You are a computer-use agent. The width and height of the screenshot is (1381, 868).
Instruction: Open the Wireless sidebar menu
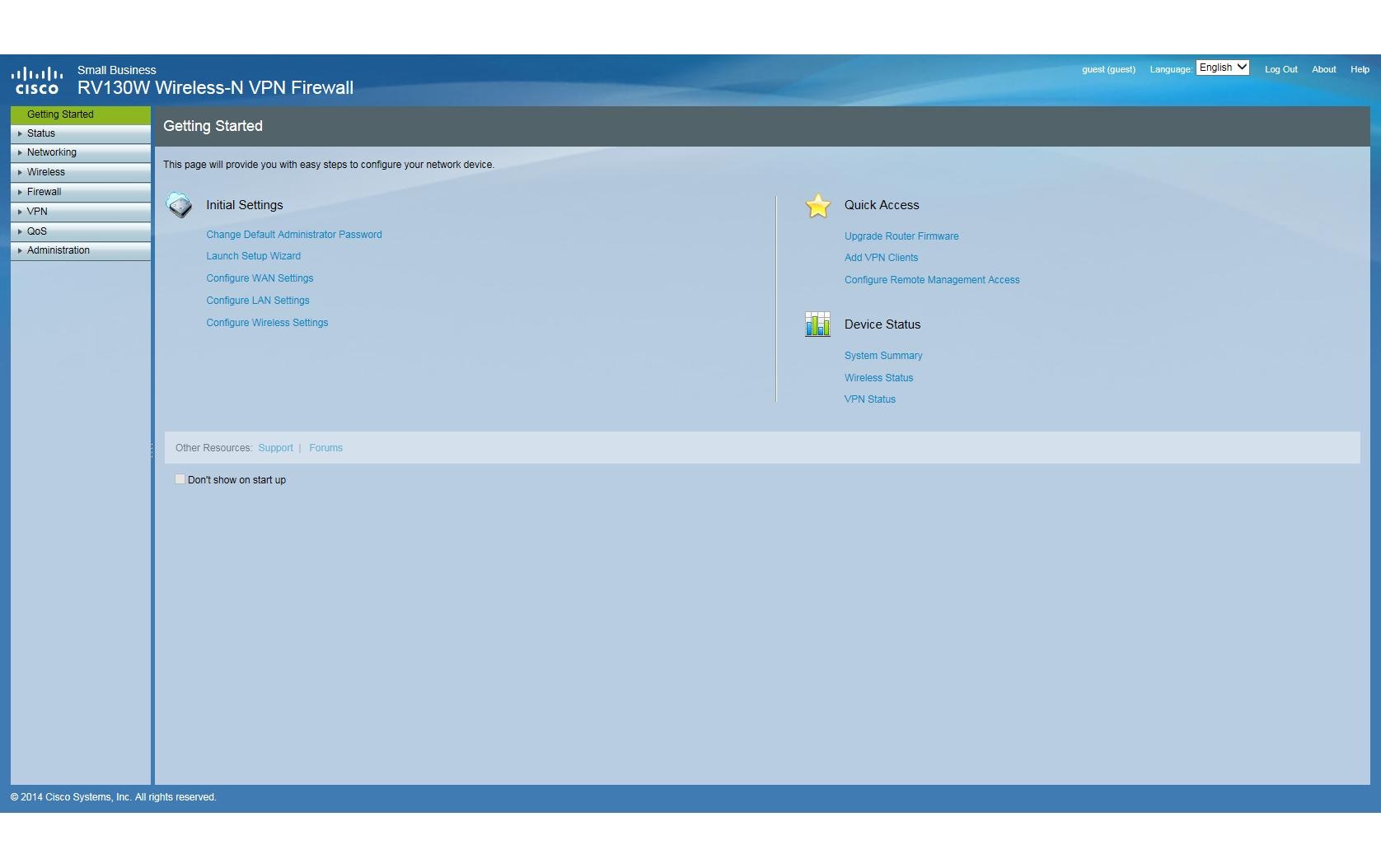pos(81,172)
